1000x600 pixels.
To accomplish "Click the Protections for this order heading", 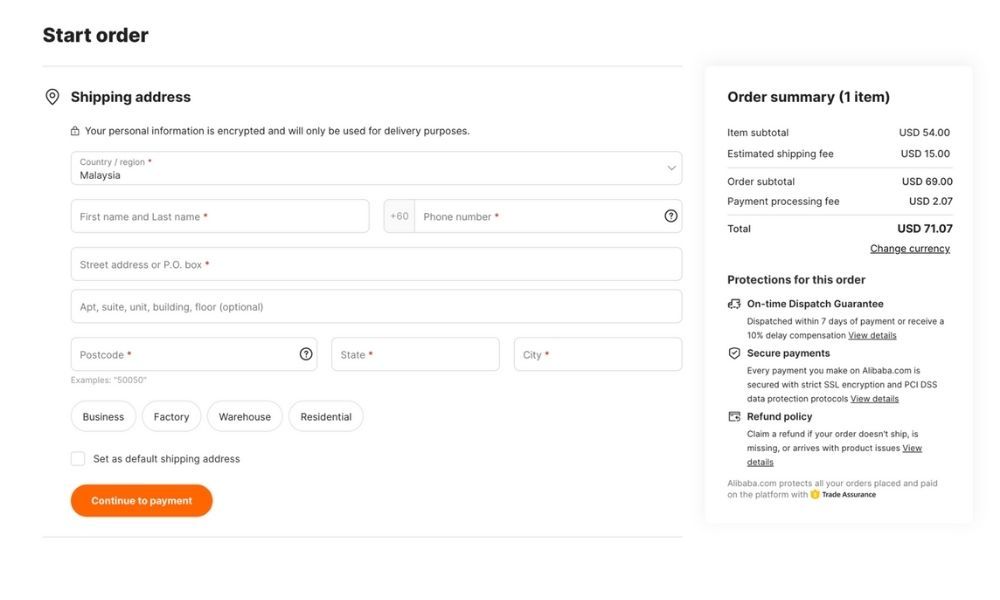I will [x=796, y=280].
